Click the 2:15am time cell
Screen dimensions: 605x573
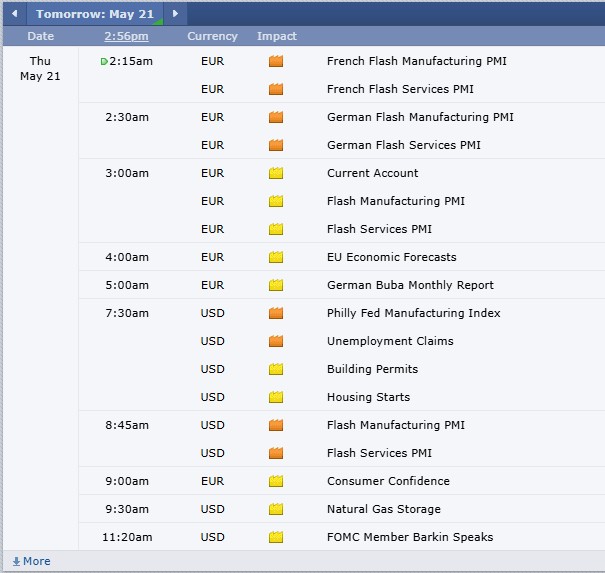[131, 61]
